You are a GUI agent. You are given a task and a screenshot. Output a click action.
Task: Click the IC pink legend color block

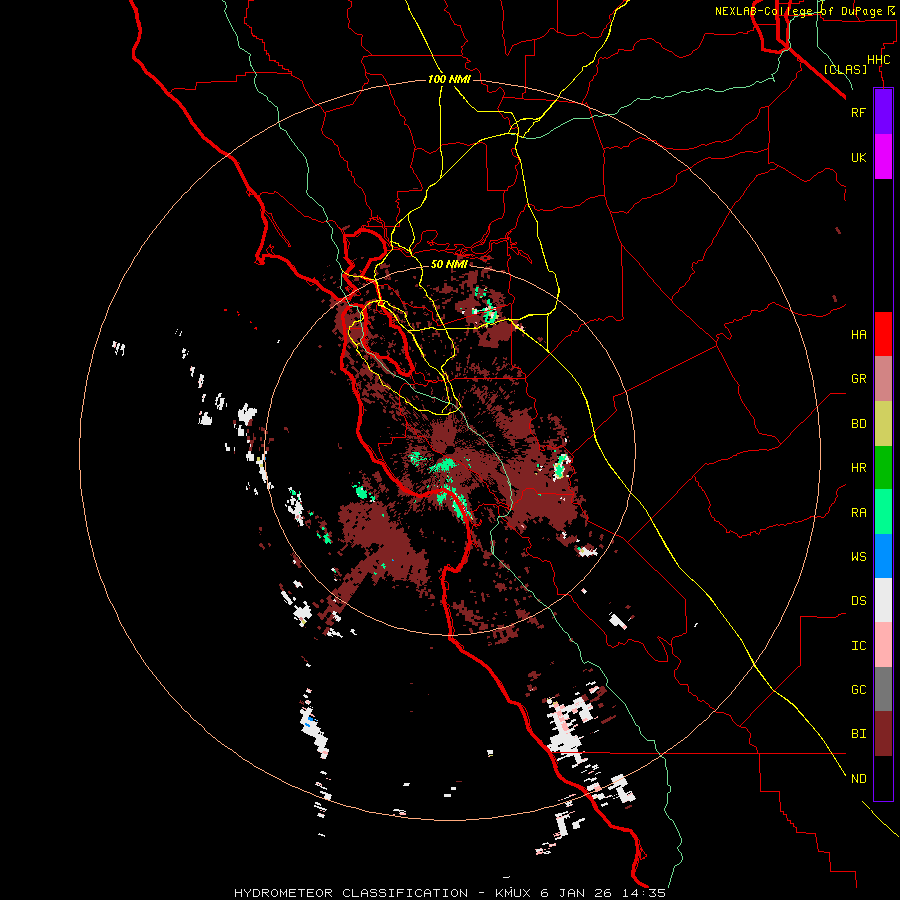883,645
